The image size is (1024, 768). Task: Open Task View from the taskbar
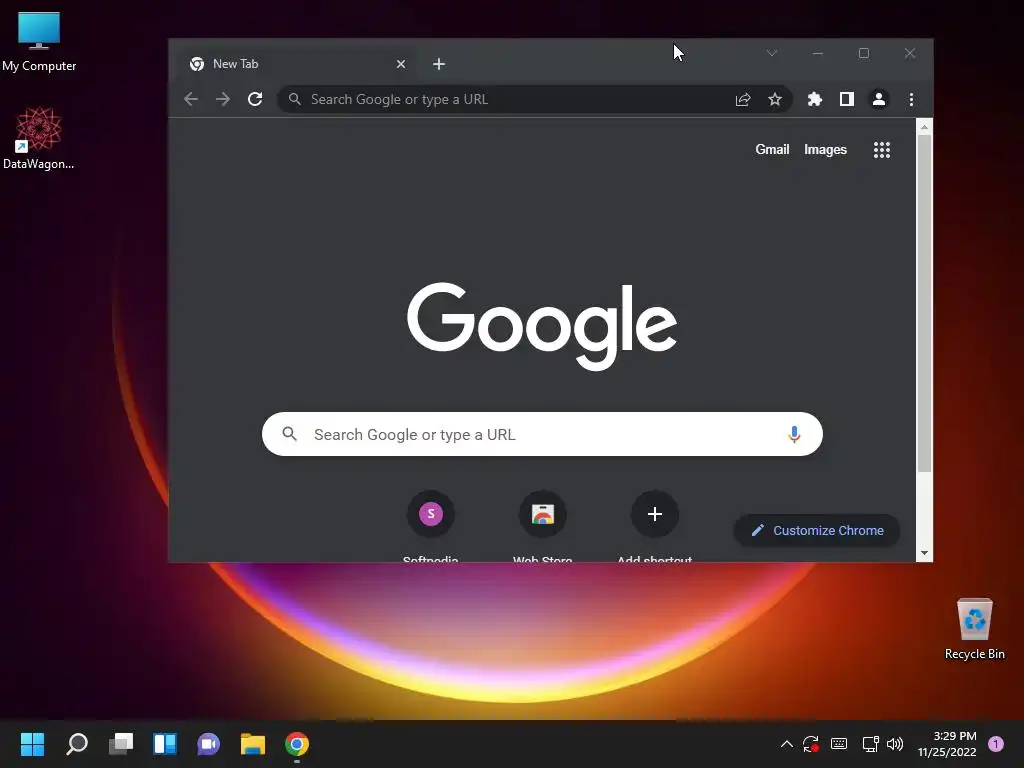[121, 744]
